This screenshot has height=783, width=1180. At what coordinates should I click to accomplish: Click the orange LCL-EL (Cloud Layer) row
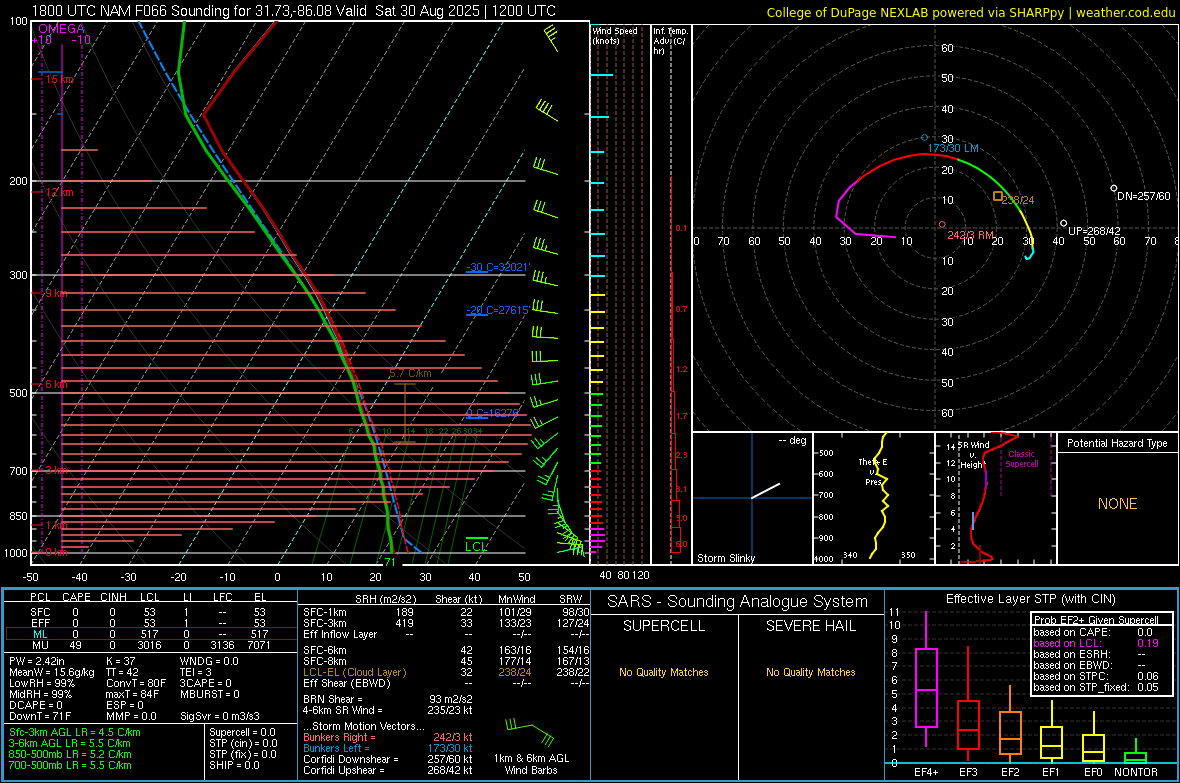click(x=446, y=672)
